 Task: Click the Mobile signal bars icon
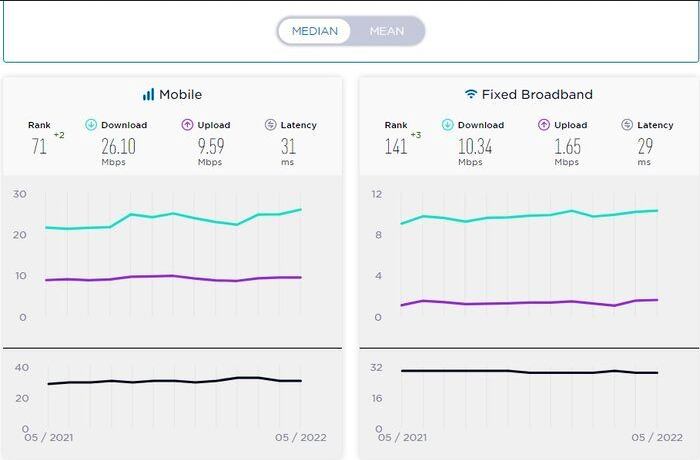(148, 94)
